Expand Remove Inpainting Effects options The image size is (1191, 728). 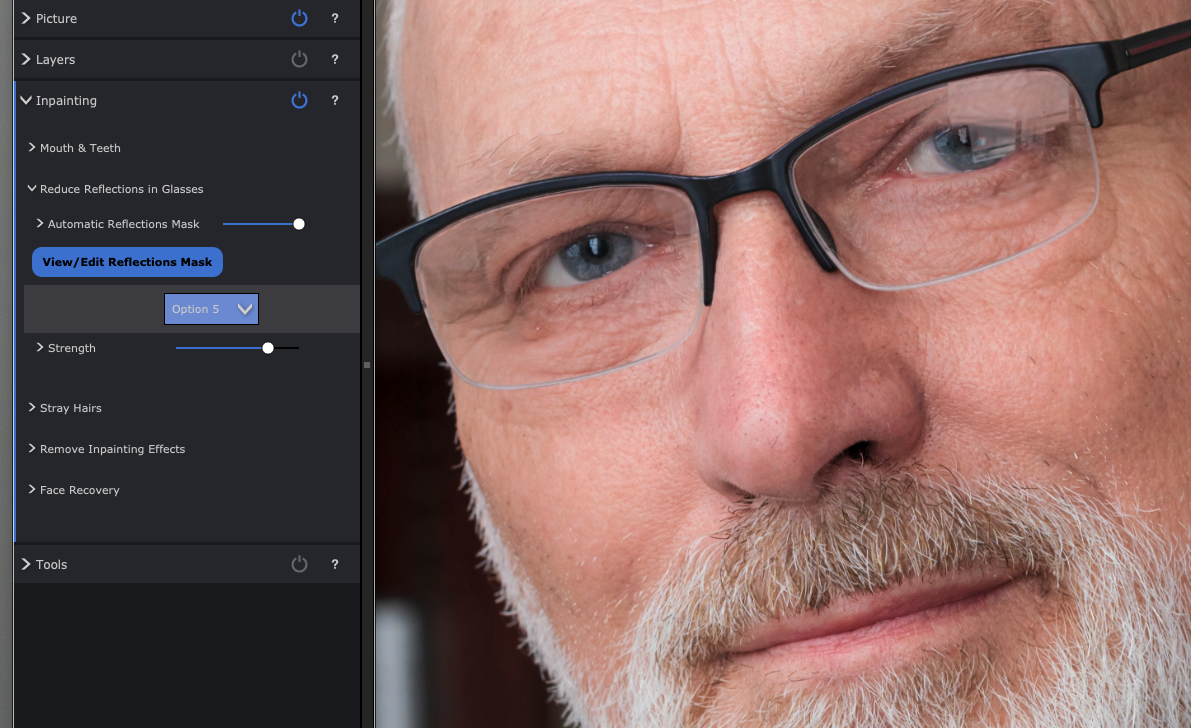click(x=32, y=448)
